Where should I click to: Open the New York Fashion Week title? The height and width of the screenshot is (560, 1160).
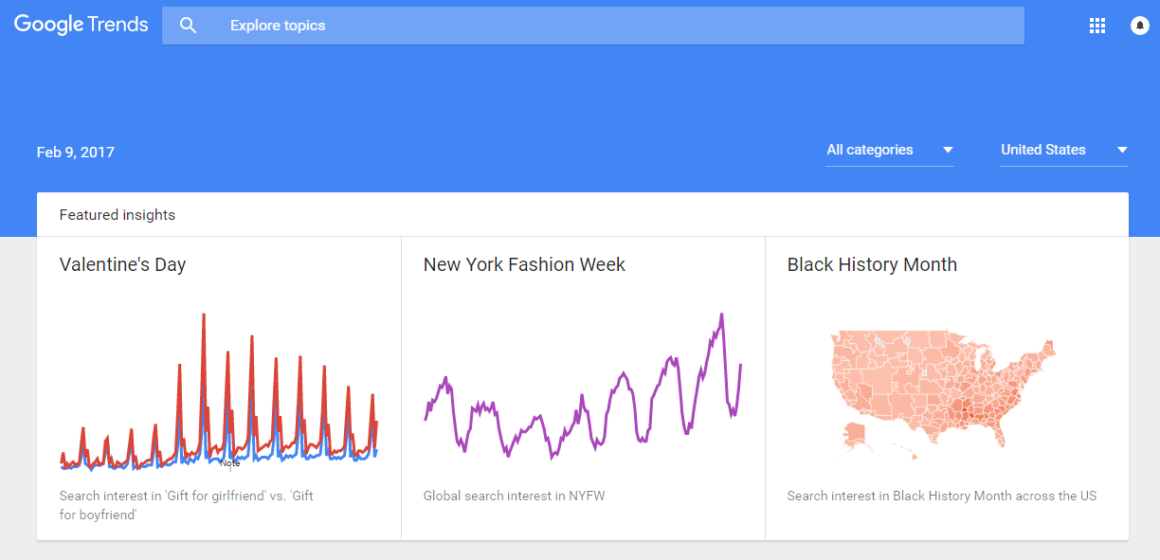[525, 265]
